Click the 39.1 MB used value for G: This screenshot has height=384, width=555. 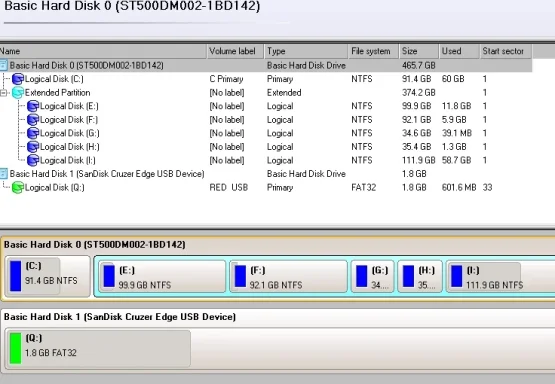[x=457, y=133]
